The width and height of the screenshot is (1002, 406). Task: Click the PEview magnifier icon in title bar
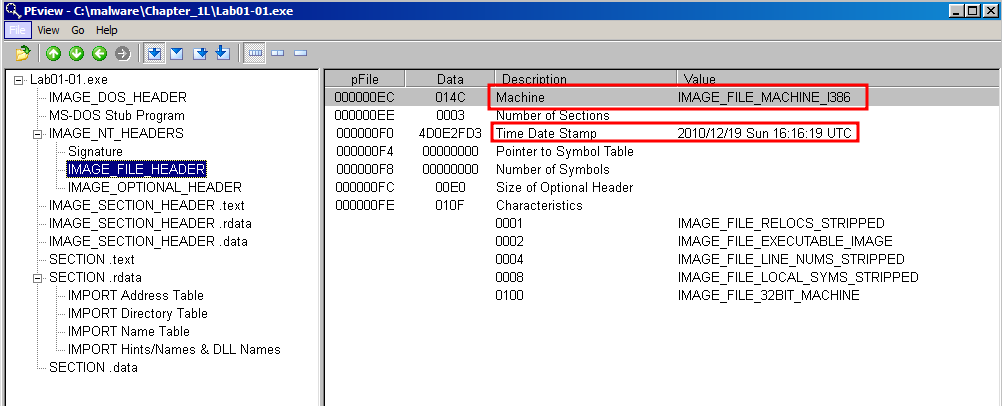tap(12, 10)
